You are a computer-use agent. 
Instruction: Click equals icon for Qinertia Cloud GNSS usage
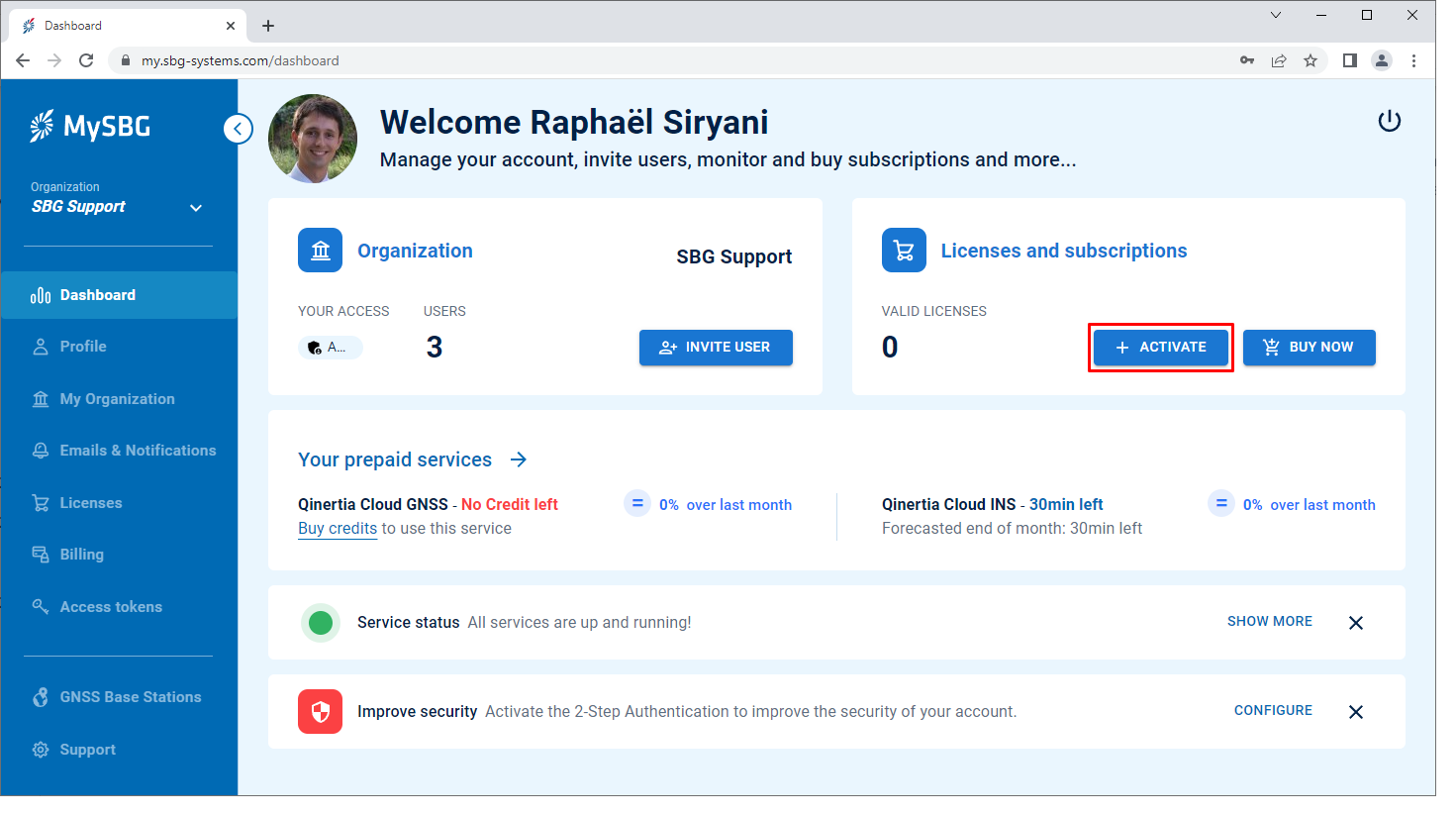click(x=637, y=504)
